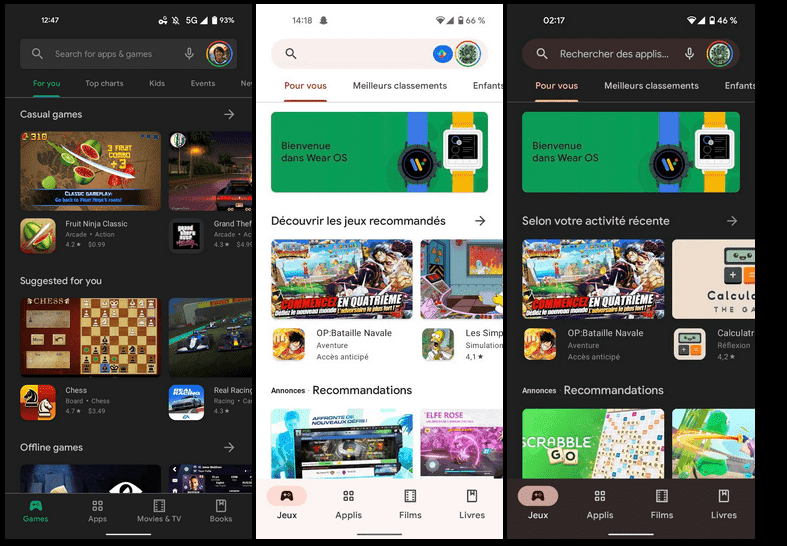The height and width of the screenshot is (546, 787).
Task: Select Applis in the right phone bottom bar
Action: coord(600,504)
